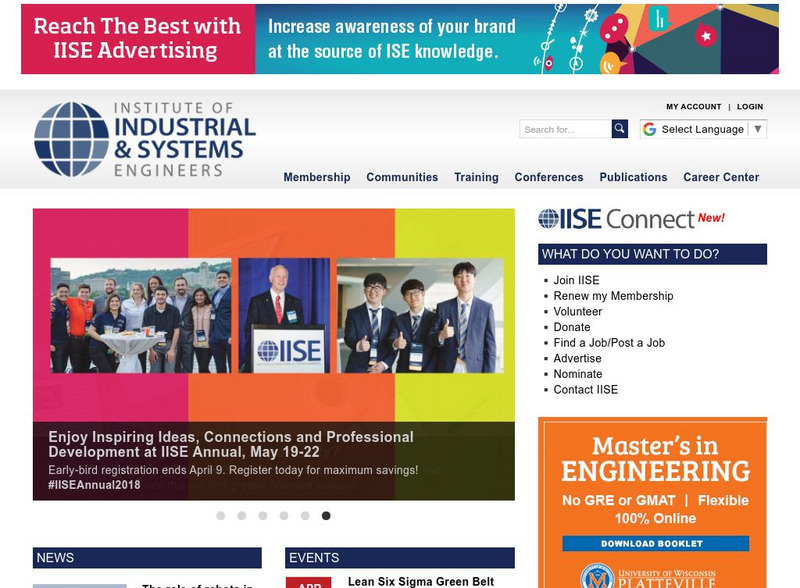Click Renew my Membership link
Viewport: 800px width, 588px height.
(x=613, y=296)
